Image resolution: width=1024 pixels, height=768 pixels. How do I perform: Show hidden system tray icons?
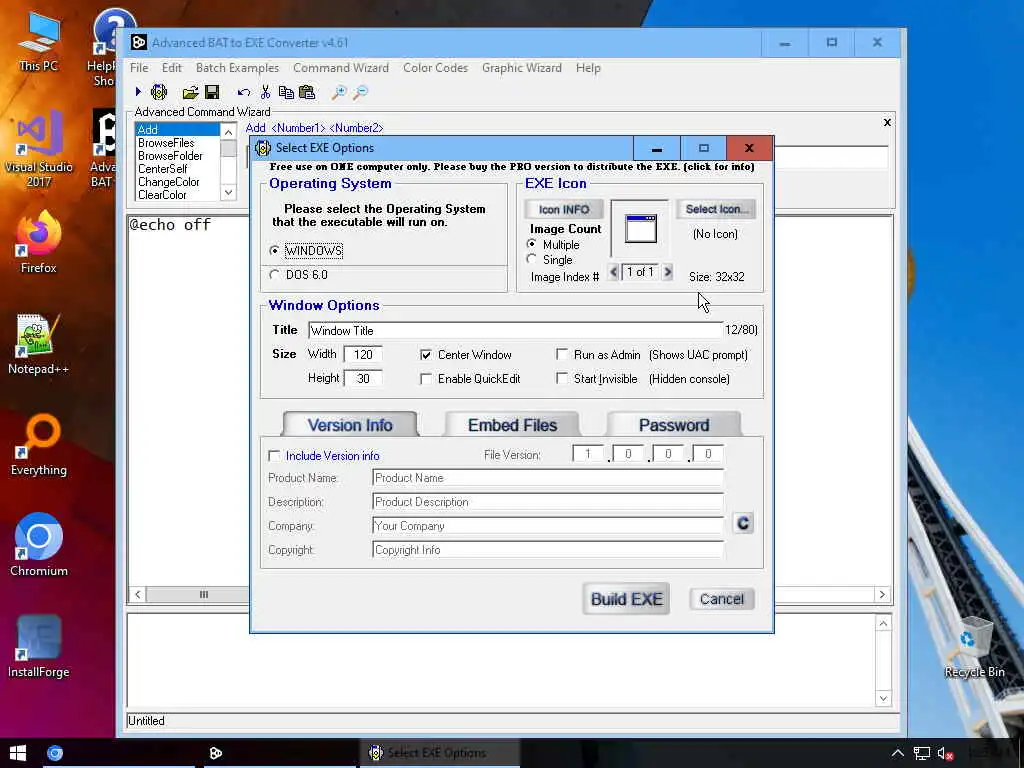(898, 753)
